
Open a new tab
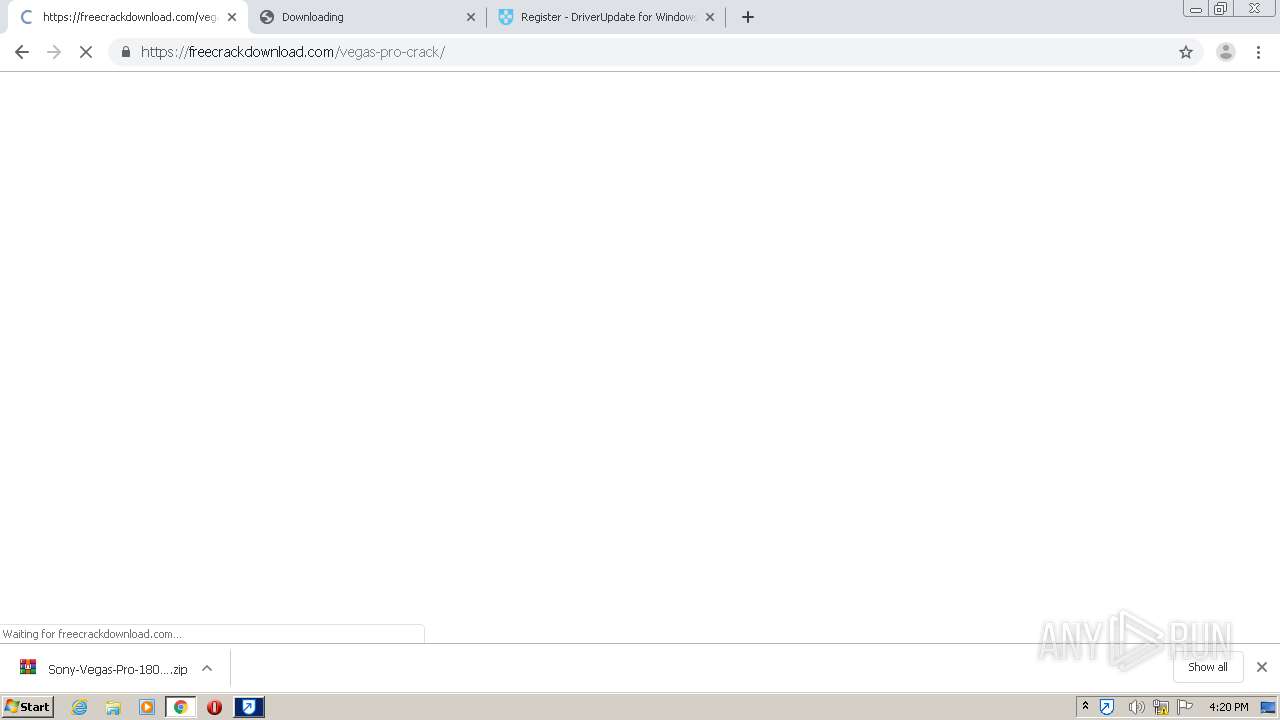click(748, 17)
